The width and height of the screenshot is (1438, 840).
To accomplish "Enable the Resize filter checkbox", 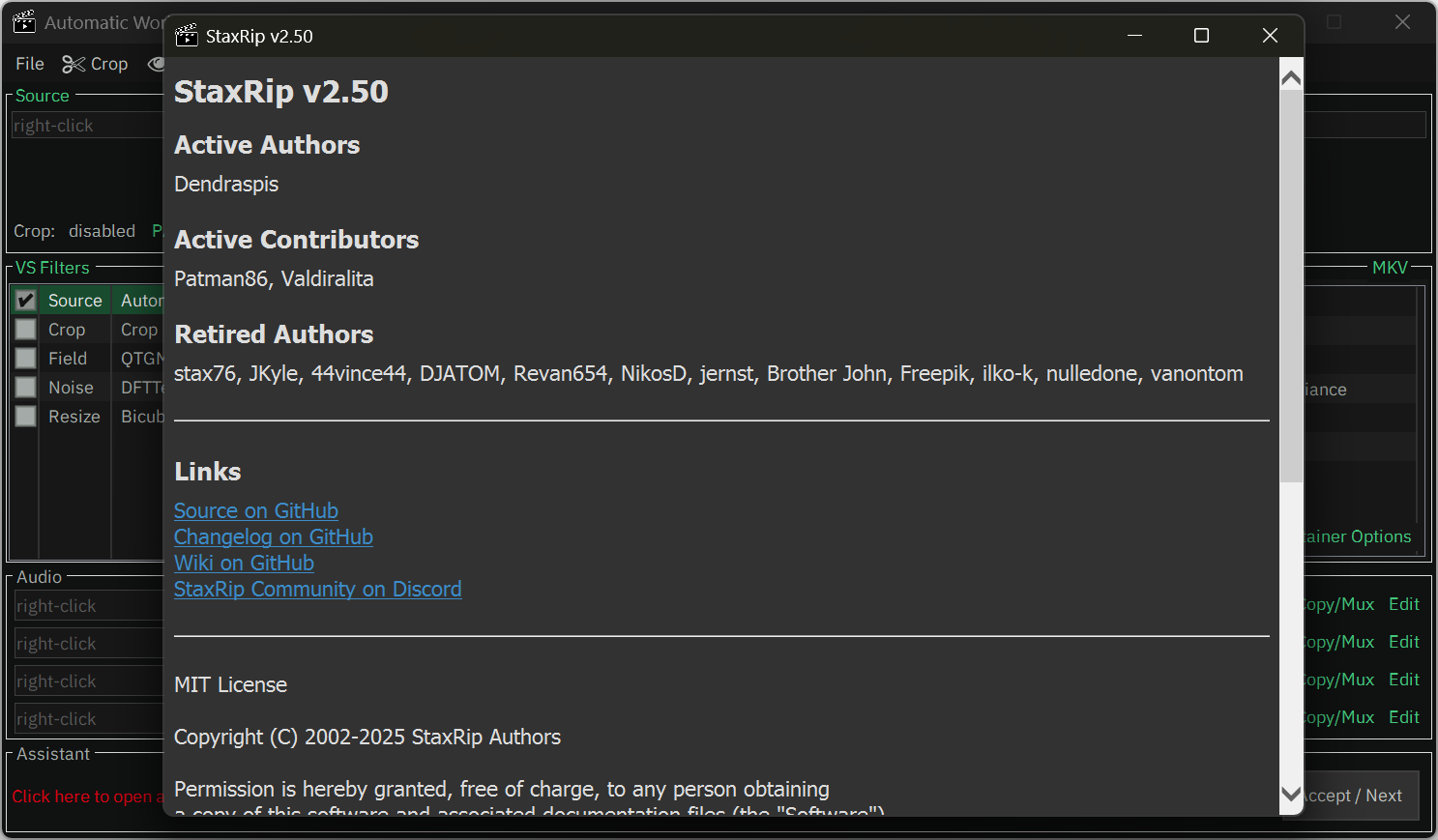I will tap(26, 417).
